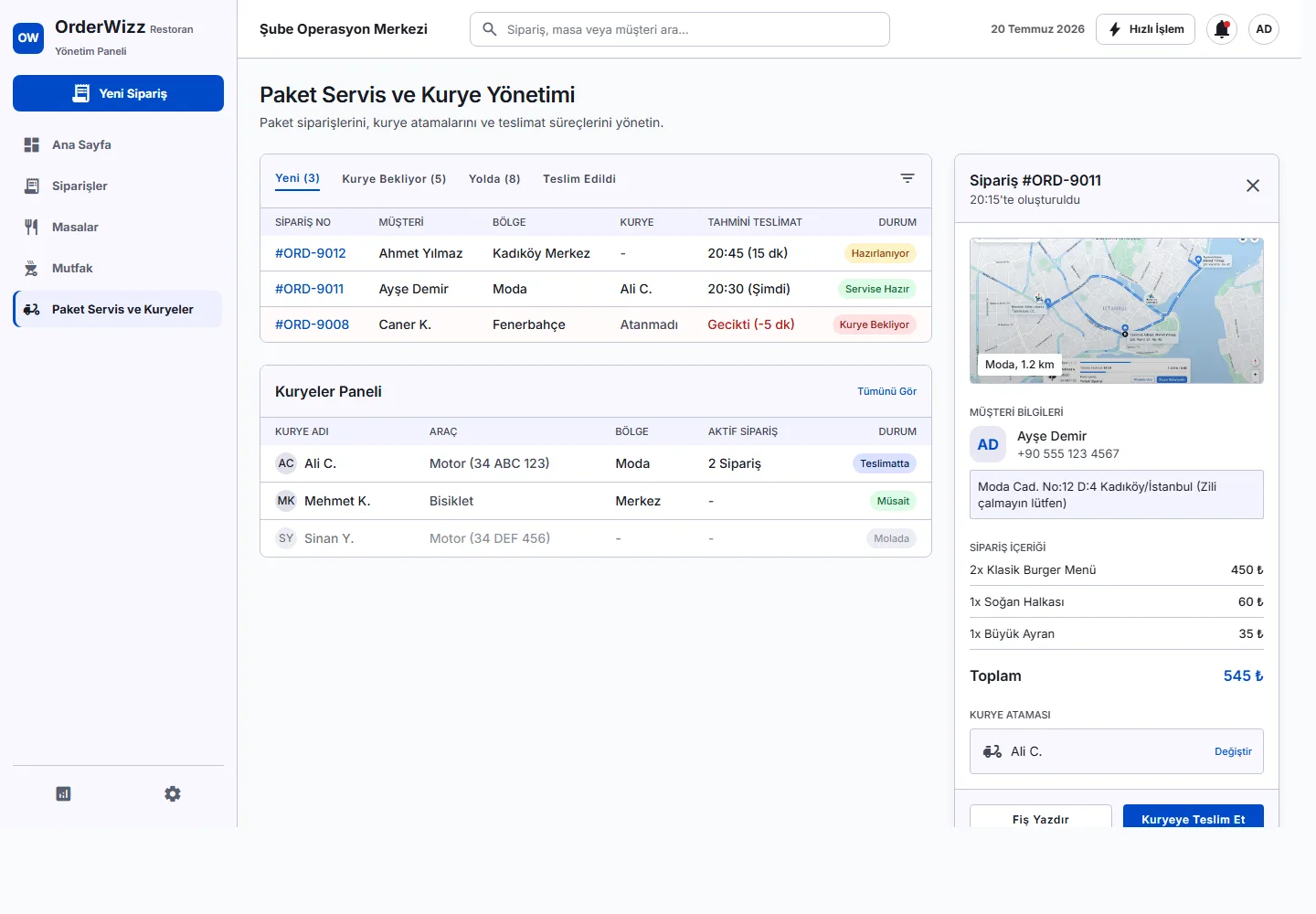Click Kuryeye Teslim Et button
The image size is (1316, 914).
1194,816
